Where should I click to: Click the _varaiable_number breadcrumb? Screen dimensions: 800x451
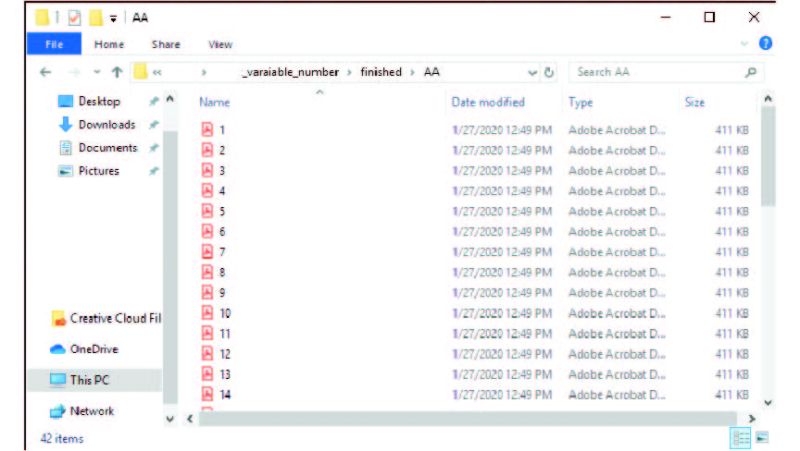[290, 72]
